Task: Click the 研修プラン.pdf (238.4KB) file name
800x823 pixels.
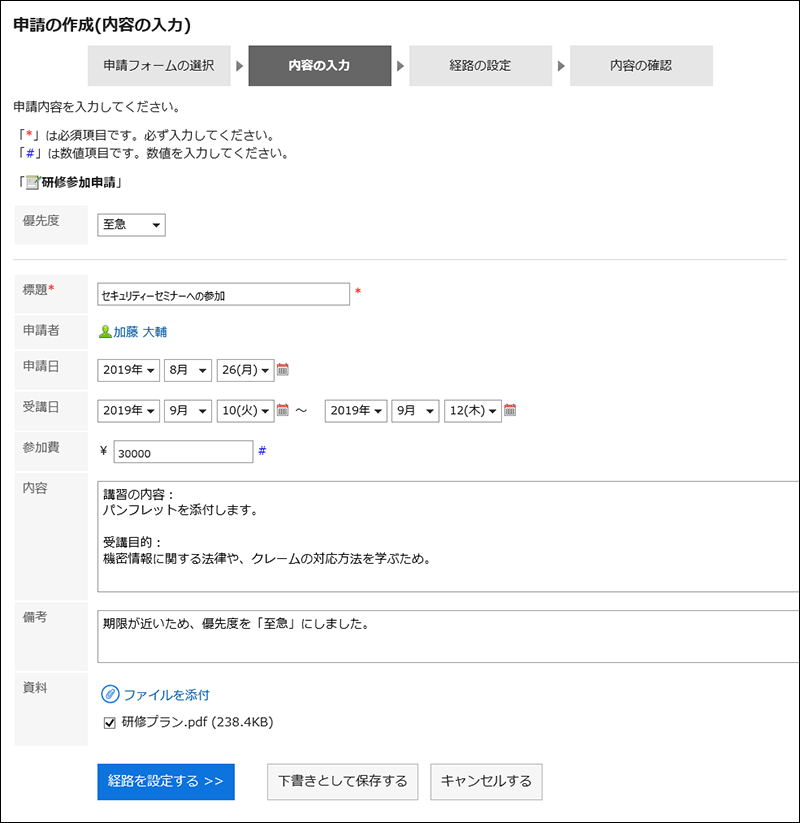Action: point(197,722)
